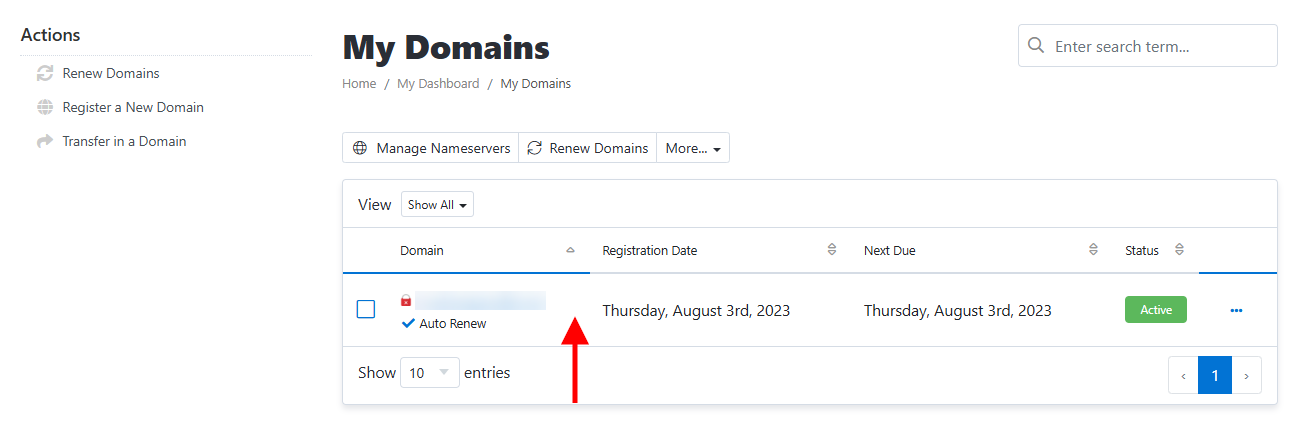Go to Home in the breadcrumb
This screenshot has width=1298, height=443.
(359, 84)
